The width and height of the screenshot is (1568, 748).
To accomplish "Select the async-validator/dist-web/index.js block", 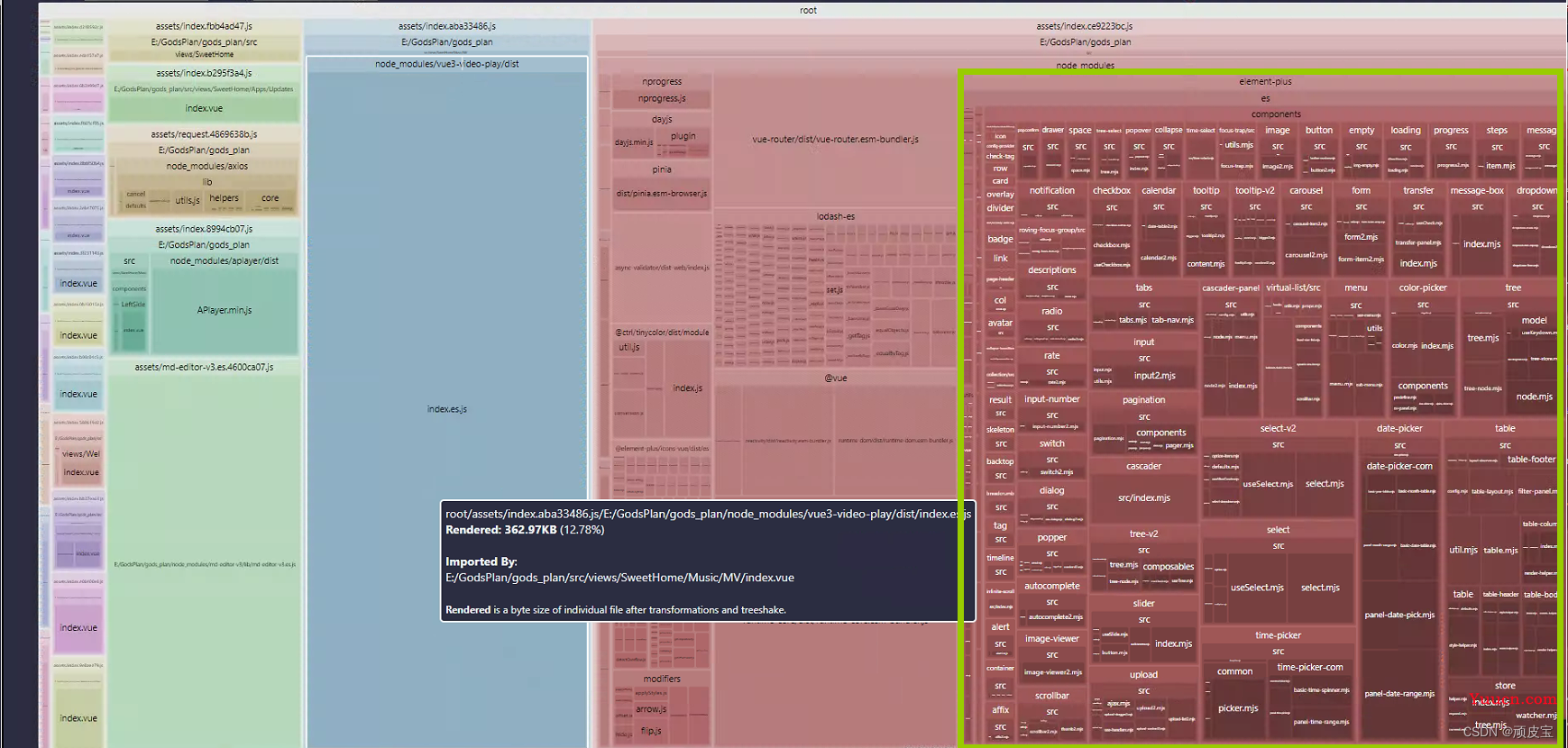I will point(662,268).
